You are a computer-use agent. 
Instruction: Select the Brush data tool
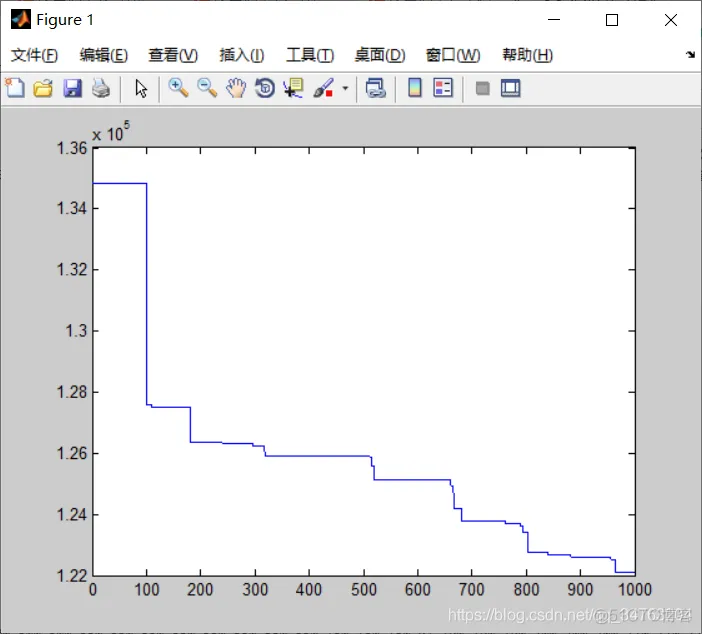(324, 88)
